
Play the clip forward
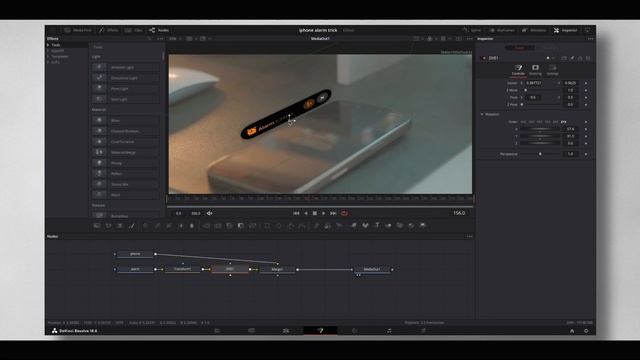(324, 213)
